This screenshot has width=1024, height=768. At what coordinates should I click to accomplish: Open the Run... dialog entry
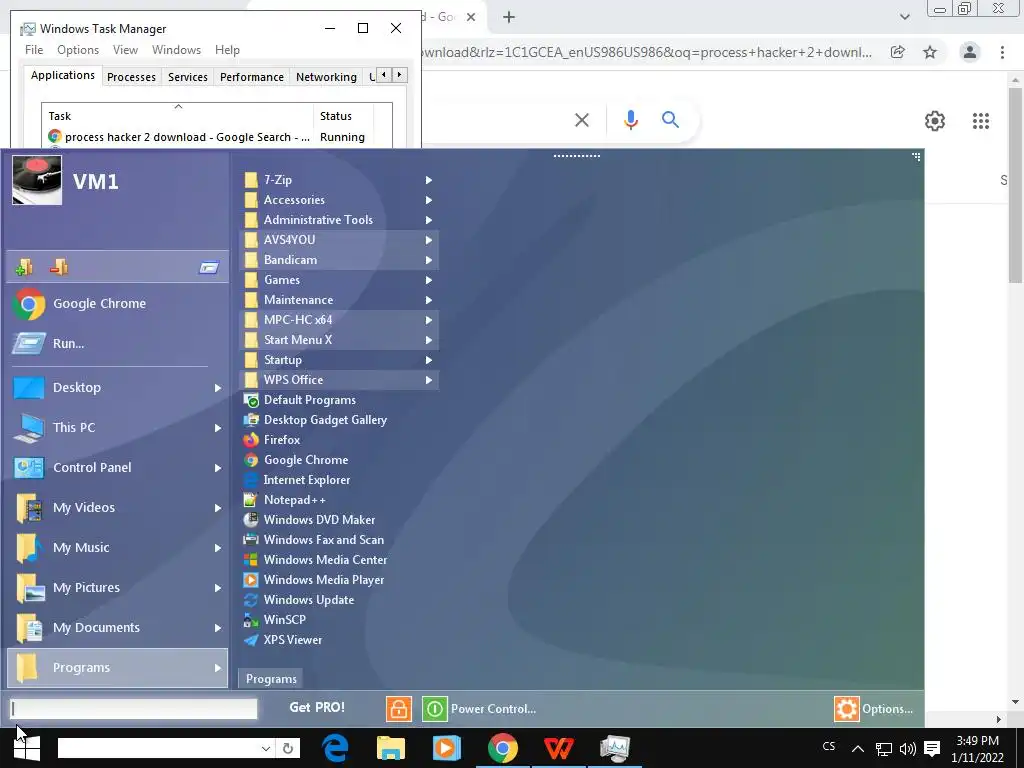pyautogui.click(x=118, y=344)
